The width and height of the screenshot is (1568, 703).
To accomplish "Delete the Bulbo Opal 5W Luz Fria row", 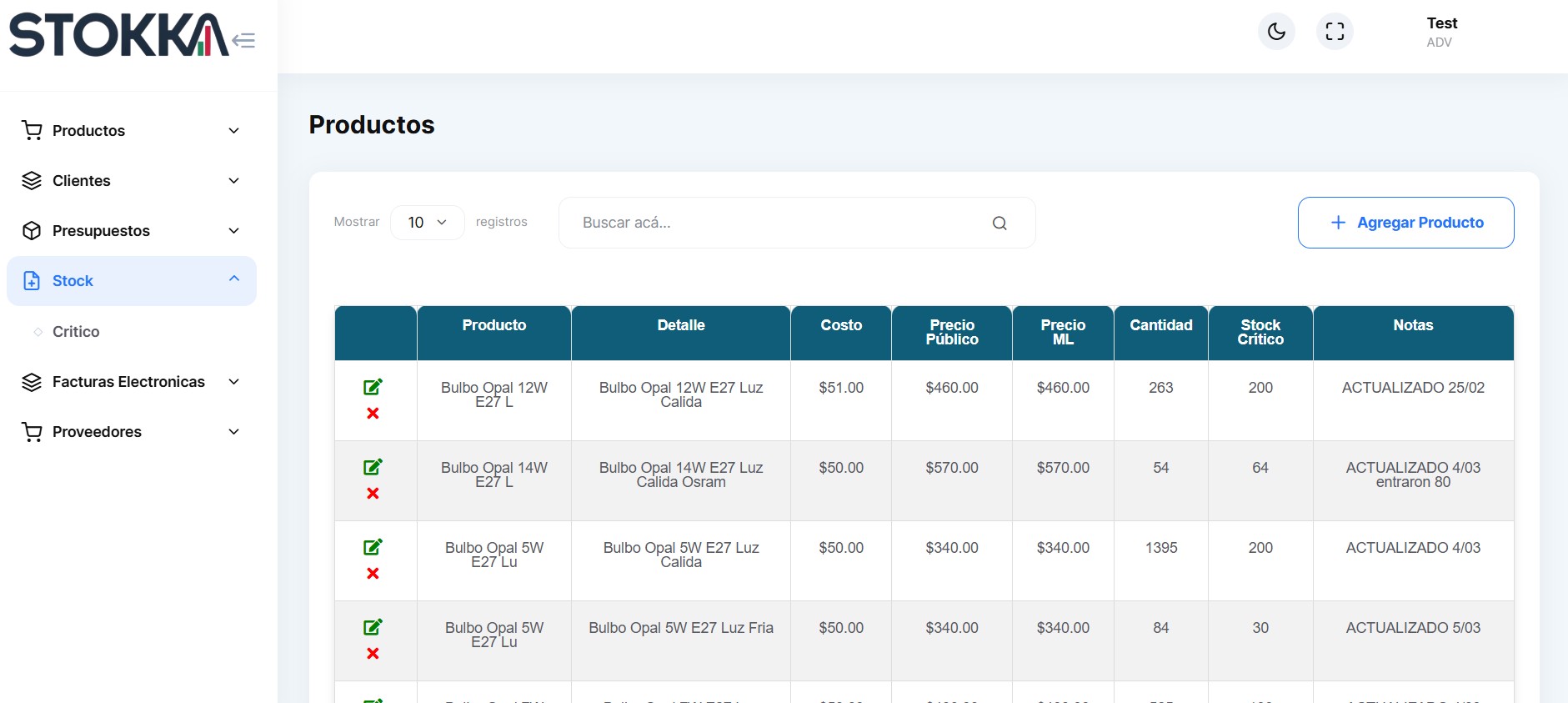I will pos(373,654).
